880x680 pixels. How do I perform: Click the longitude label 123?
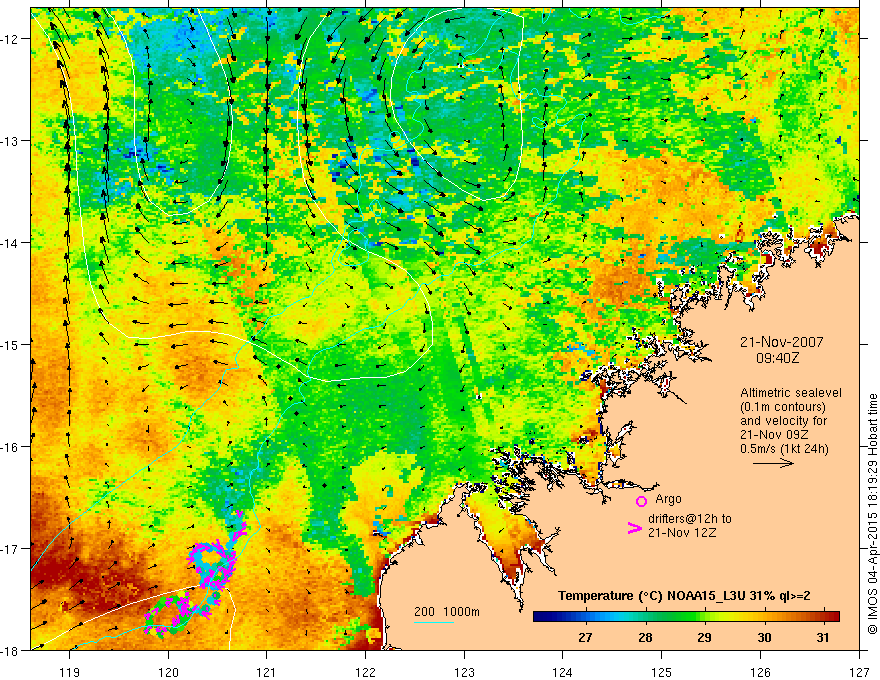tap(464, 672)
